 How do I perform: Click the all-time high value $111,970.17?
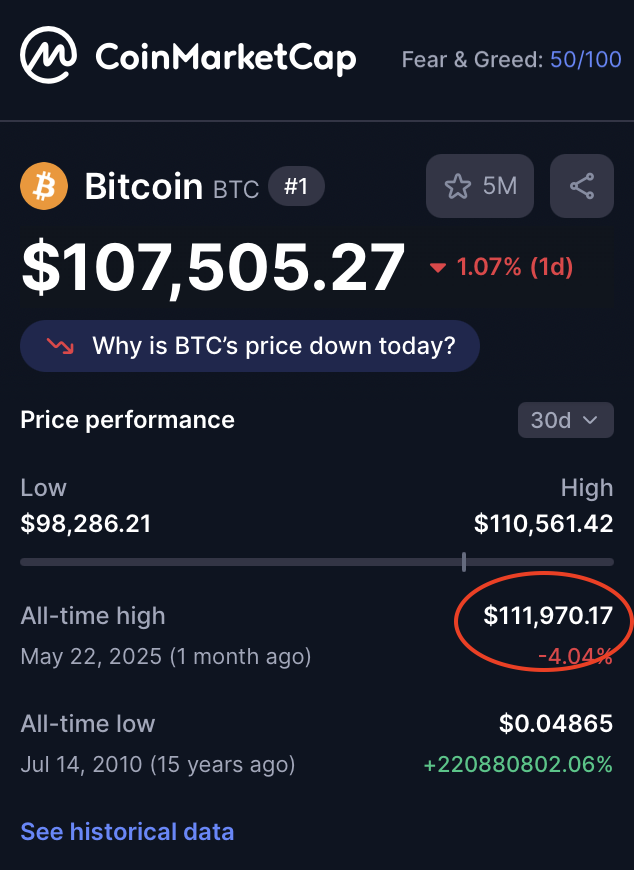click(548, 616)
